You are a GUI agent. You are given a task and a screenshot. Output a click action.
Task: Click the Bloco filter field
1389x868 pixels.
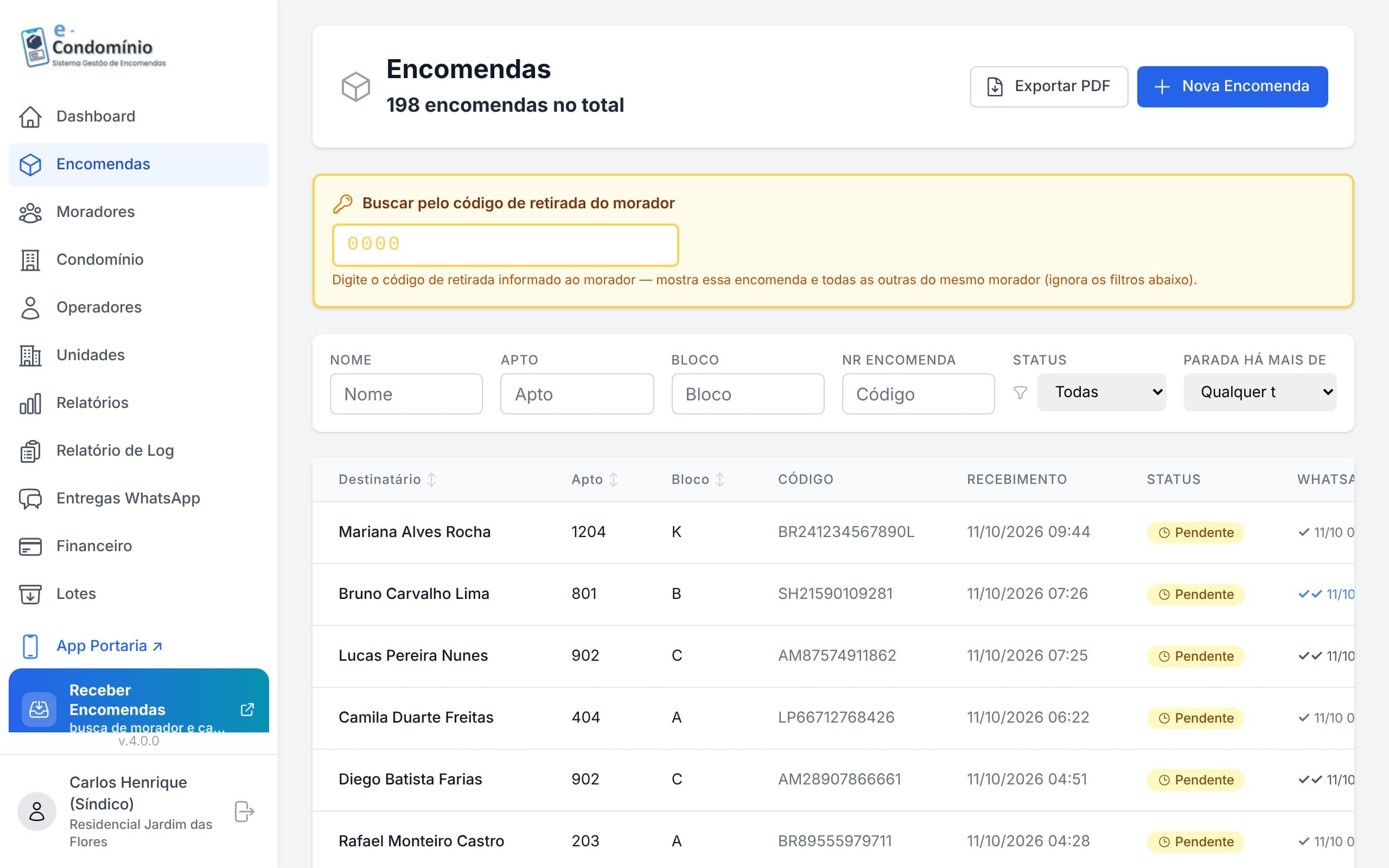tap(748, 394)
